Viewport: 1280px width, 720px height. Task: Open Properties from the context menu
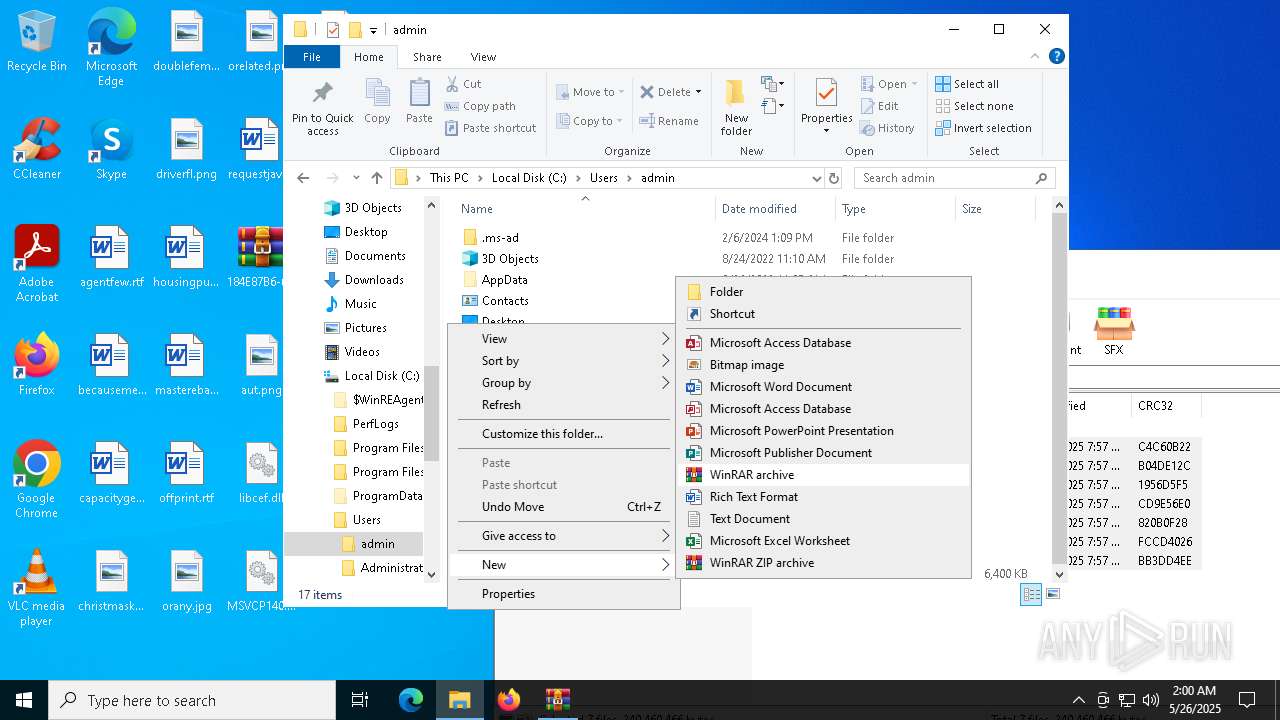[x=564, y=594]
